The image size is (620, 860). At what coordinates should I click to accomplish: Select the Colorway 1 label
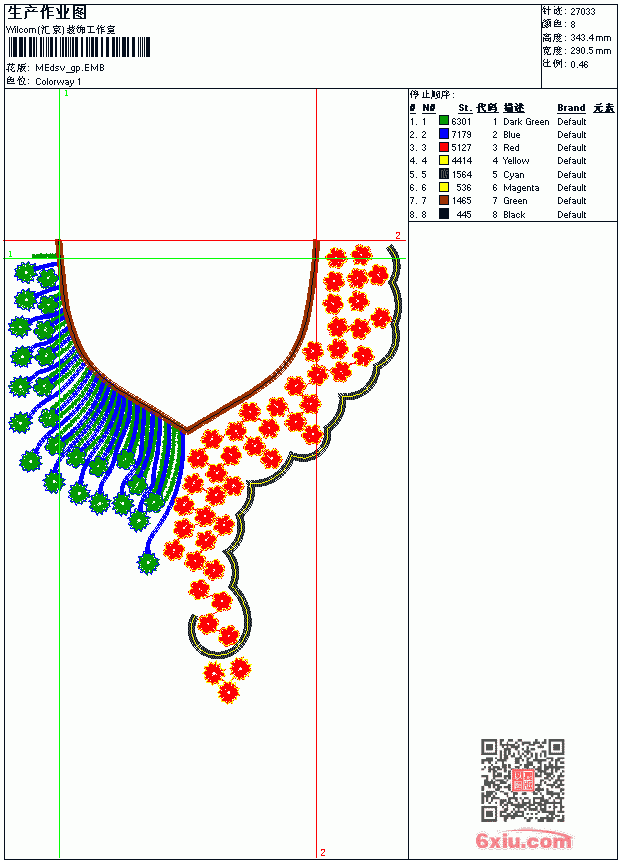point(58,82)
